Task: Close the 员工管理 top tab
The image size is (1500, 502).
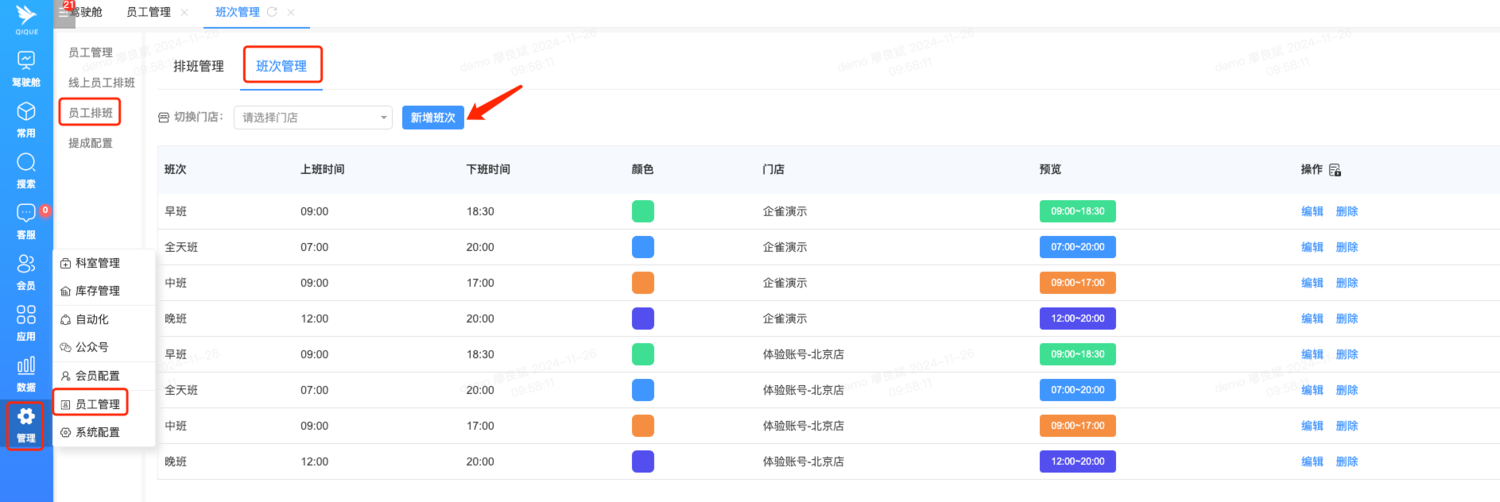Action: pyautogui.click(x=184, y=12)
